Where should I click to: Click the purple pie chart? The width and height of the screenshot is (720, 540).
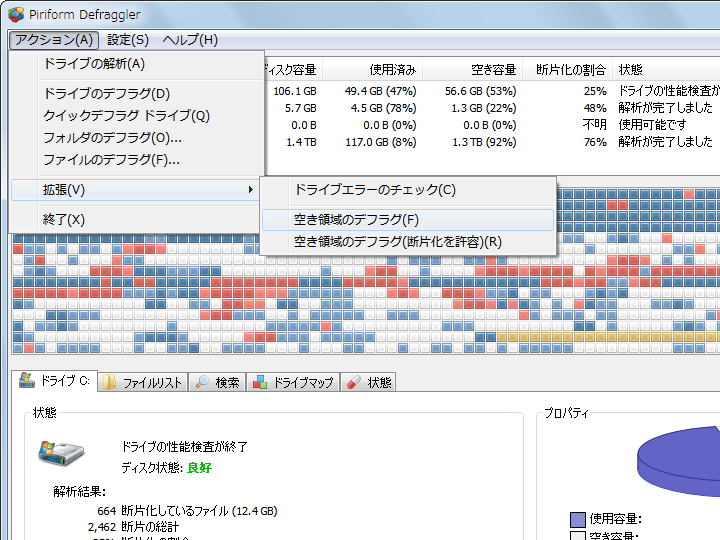click(679, 462)
